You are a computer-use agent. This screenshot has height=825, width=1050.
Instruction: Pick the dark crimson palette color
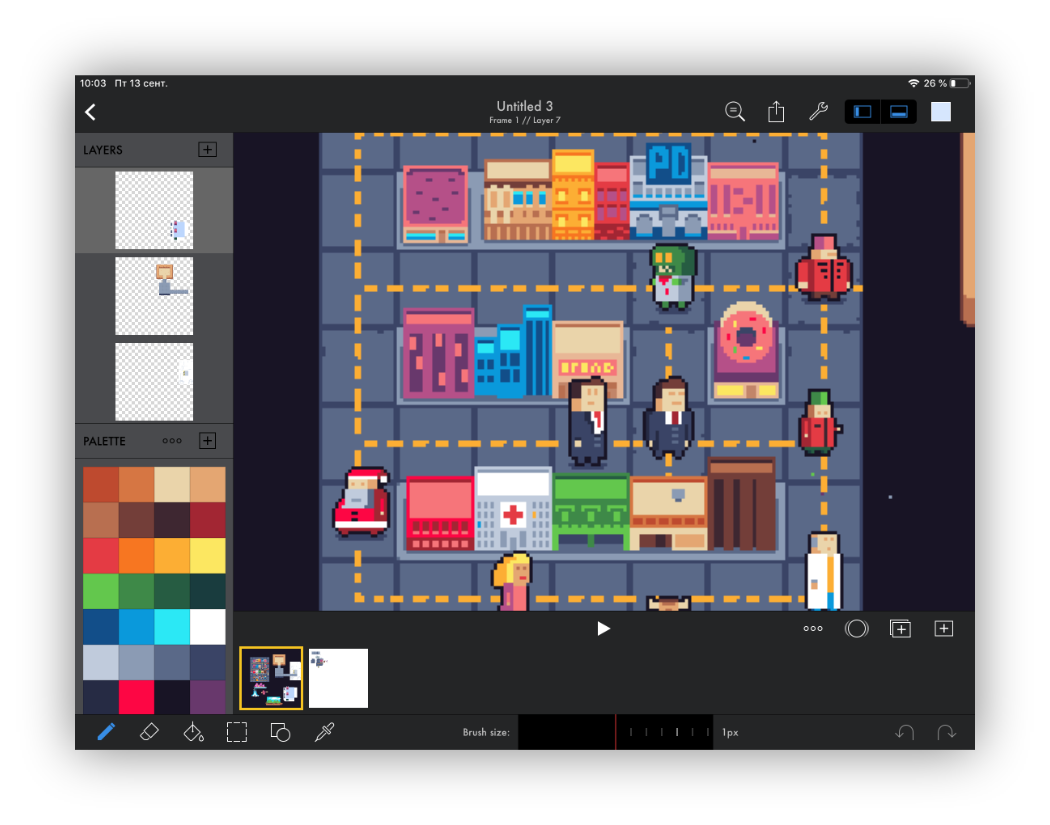(x=208, y=520)
